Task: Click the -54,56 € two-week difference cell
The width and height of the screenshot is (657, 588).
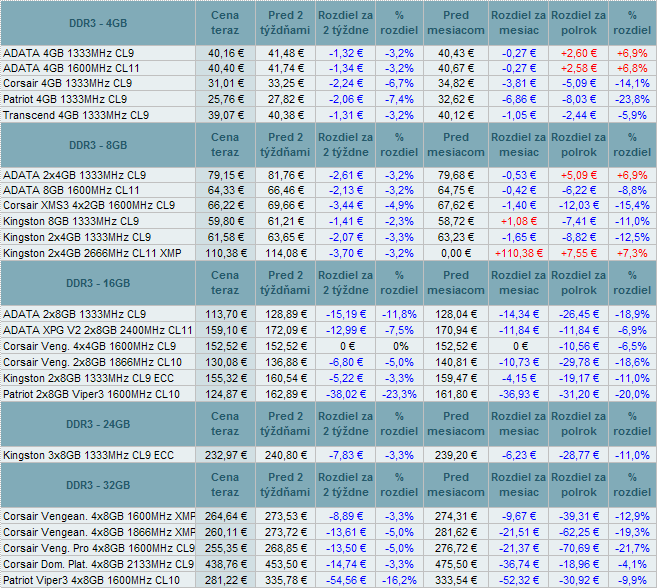Action: 346,580
